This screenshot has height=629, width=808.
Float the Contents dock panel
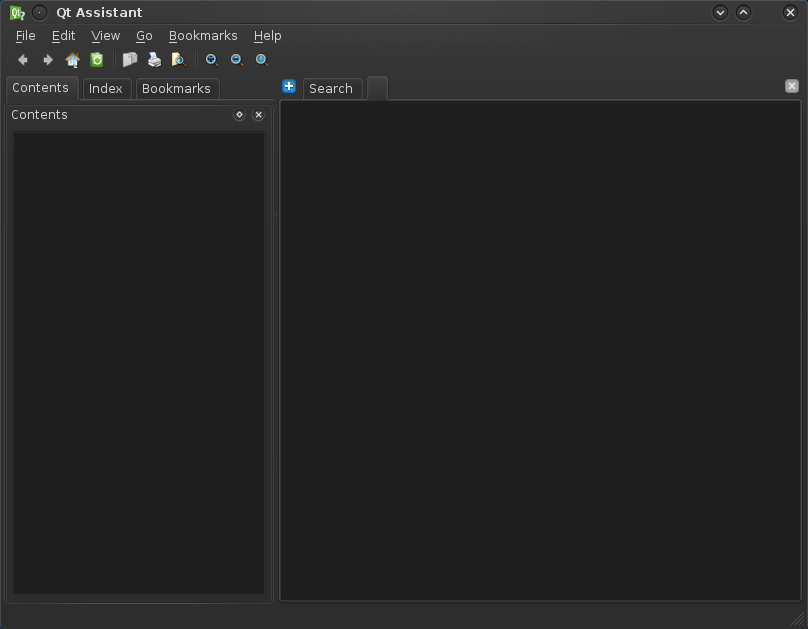point(239,115)
